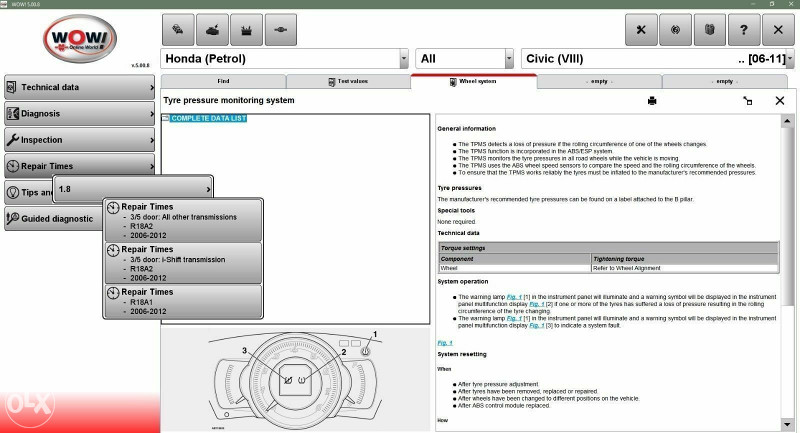Screen dimensions: 800x433
Task: Open the vehicle selection cars icon in toolbar
Action: (x=178, y=30)
